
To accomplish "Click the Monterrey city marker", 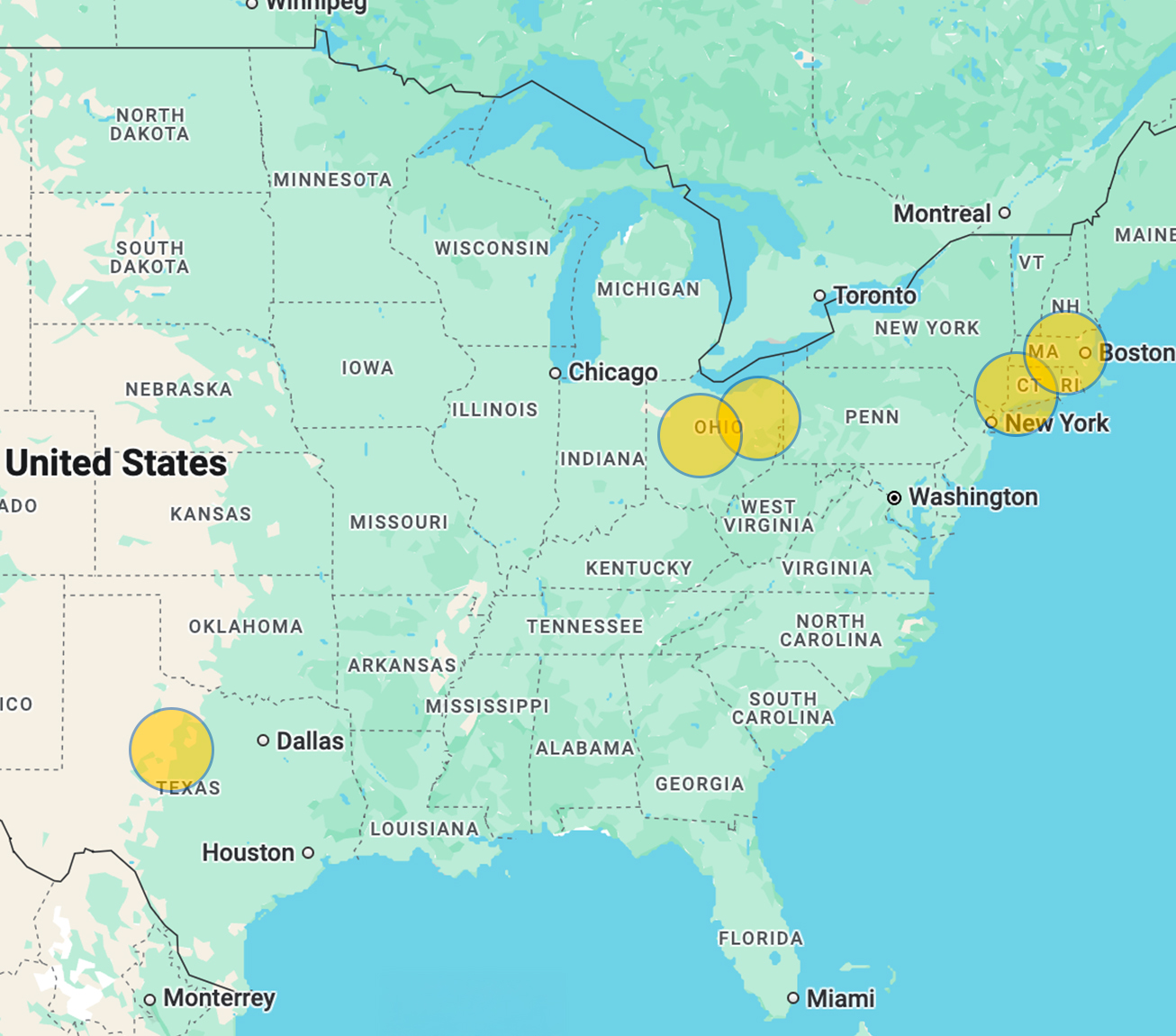I will (151, 998).
